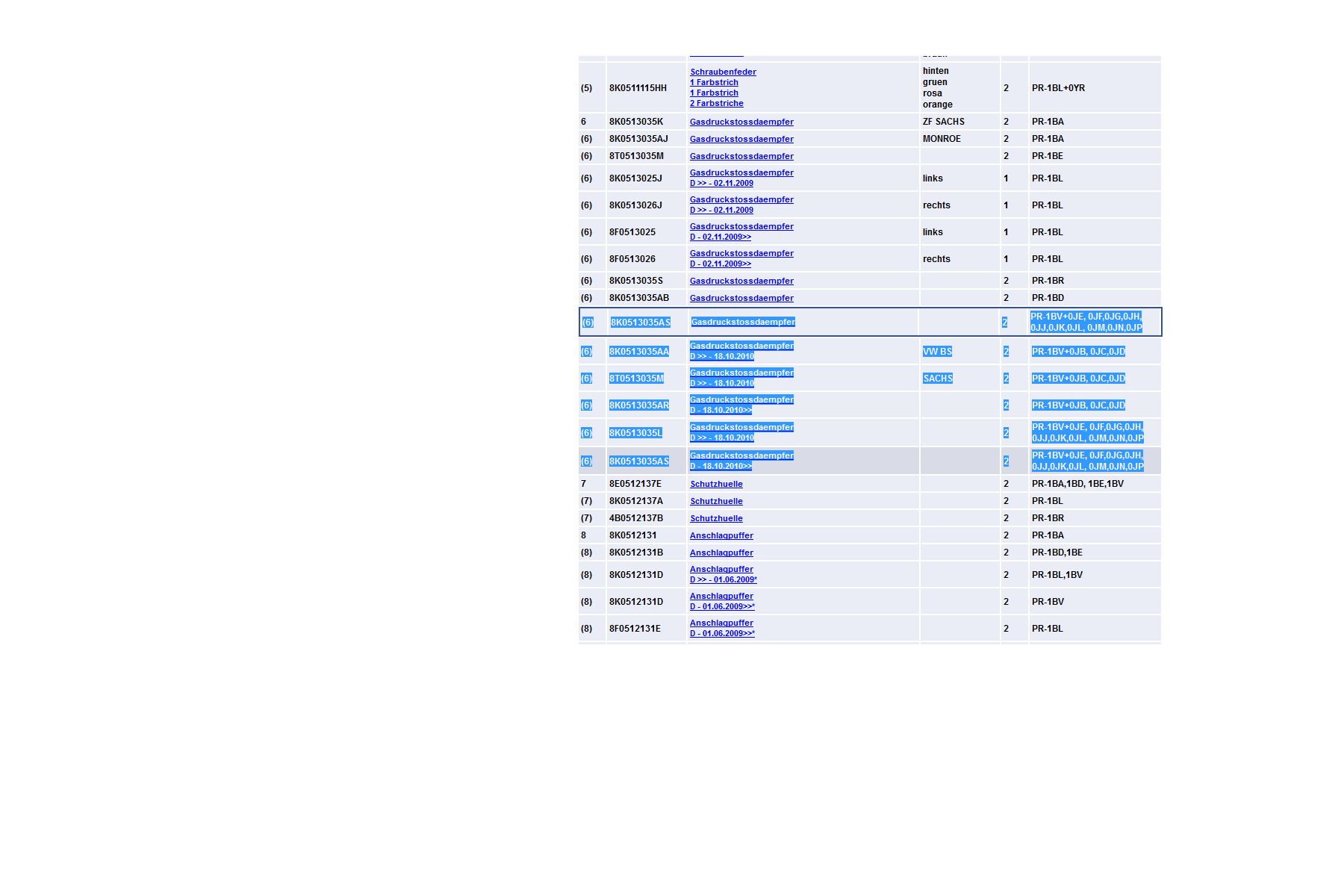Click D >> - 18.10.2010 link for 8K0513035L
1344x896 pixels.
722,438
